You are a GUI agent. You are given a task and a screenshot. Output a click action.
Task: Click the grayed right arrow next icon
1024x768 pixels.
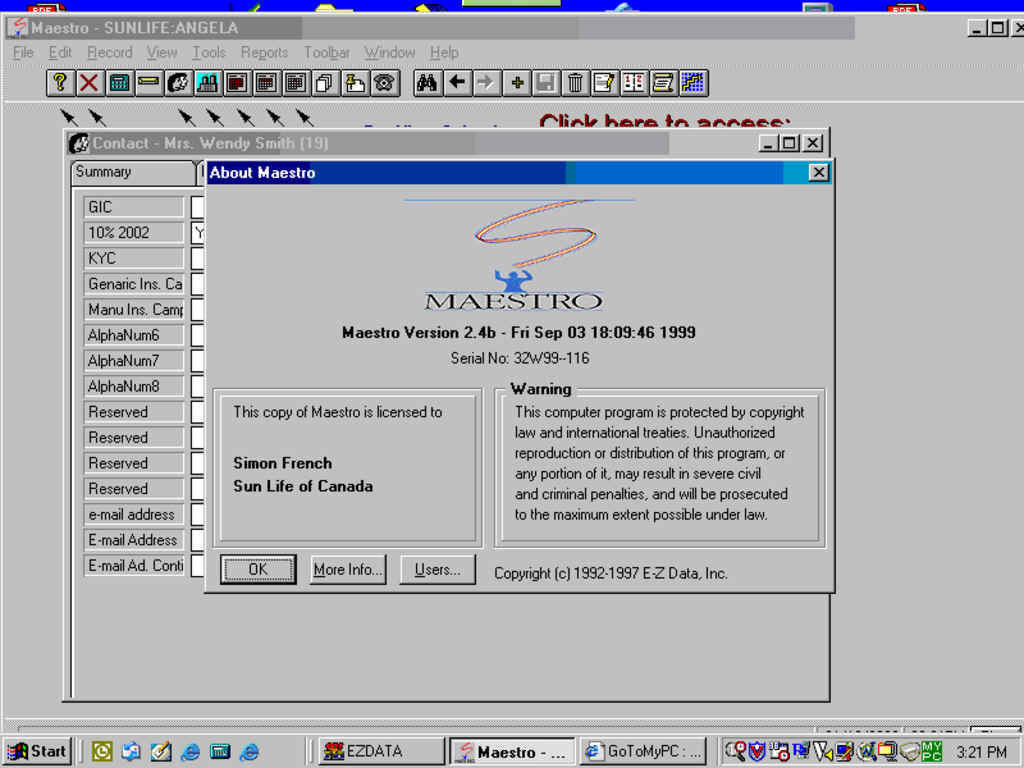487,83
